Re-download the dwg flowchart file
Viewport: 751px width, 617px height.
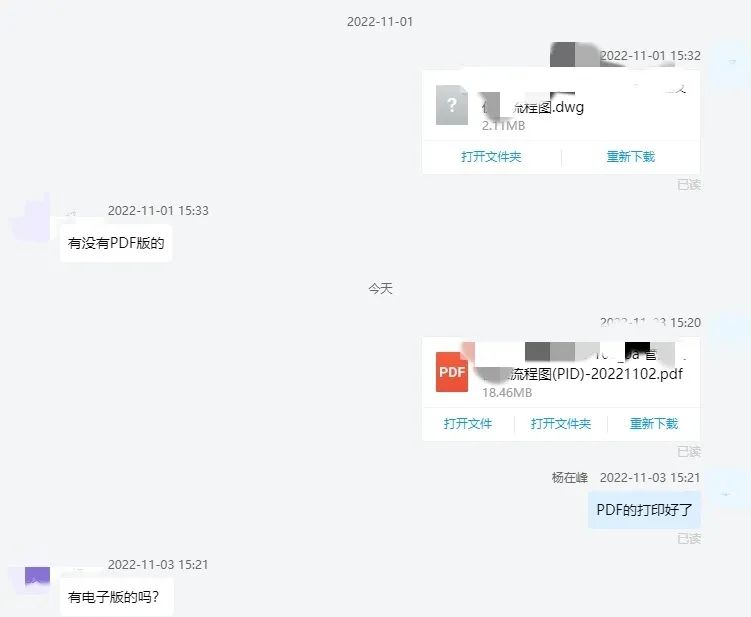pyautogui.click(x=630, y=157)
